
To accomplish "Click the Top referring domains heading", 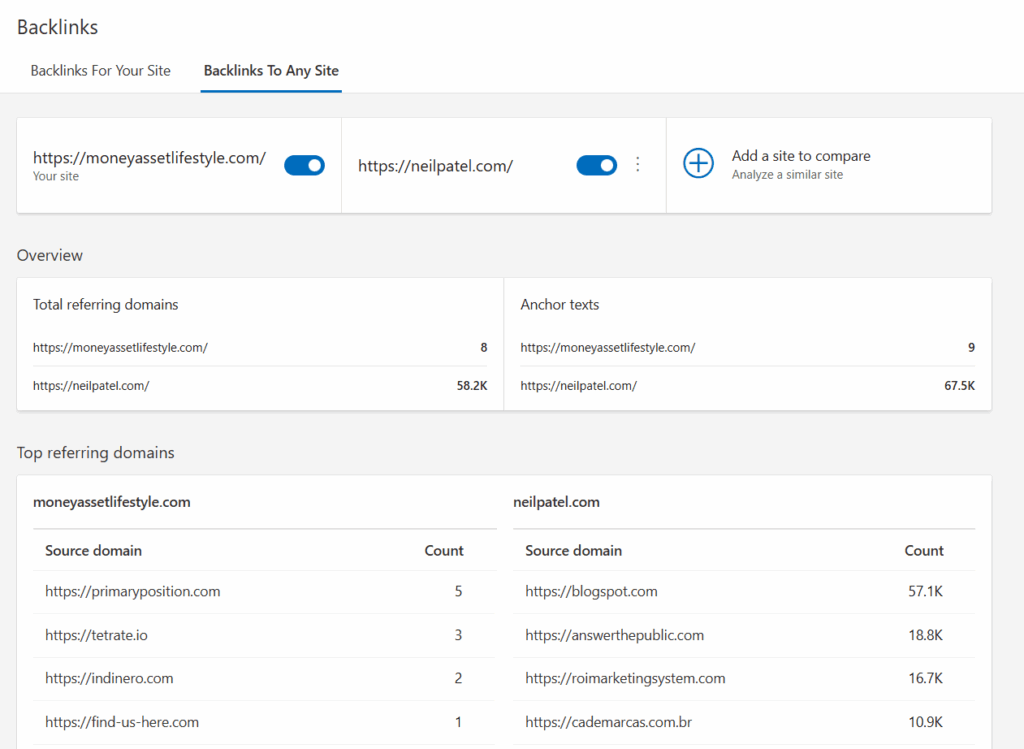I will [95, 453].
